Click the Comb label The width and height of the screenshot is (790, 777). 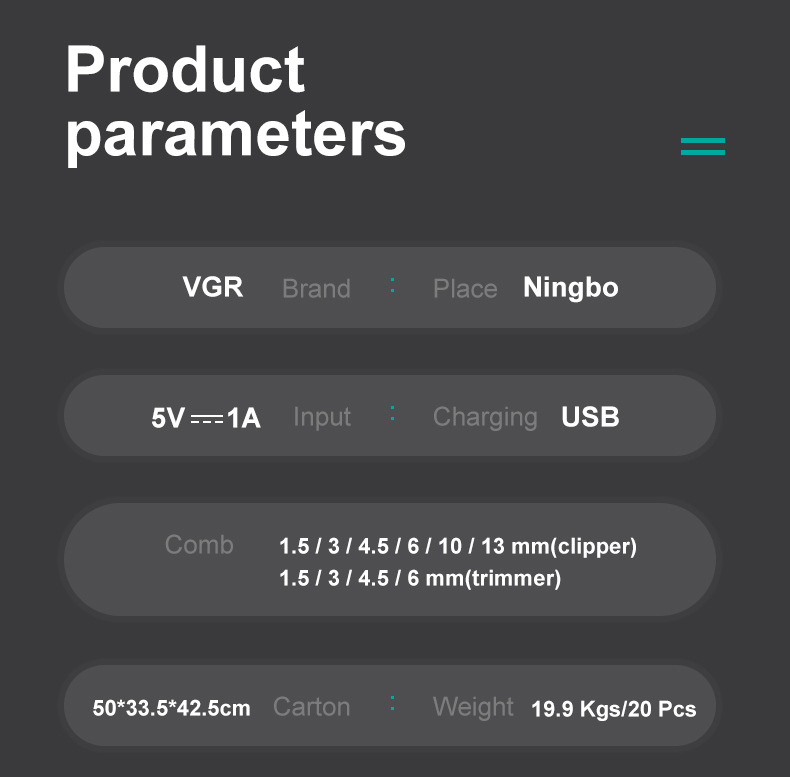(x=199, y=545)
